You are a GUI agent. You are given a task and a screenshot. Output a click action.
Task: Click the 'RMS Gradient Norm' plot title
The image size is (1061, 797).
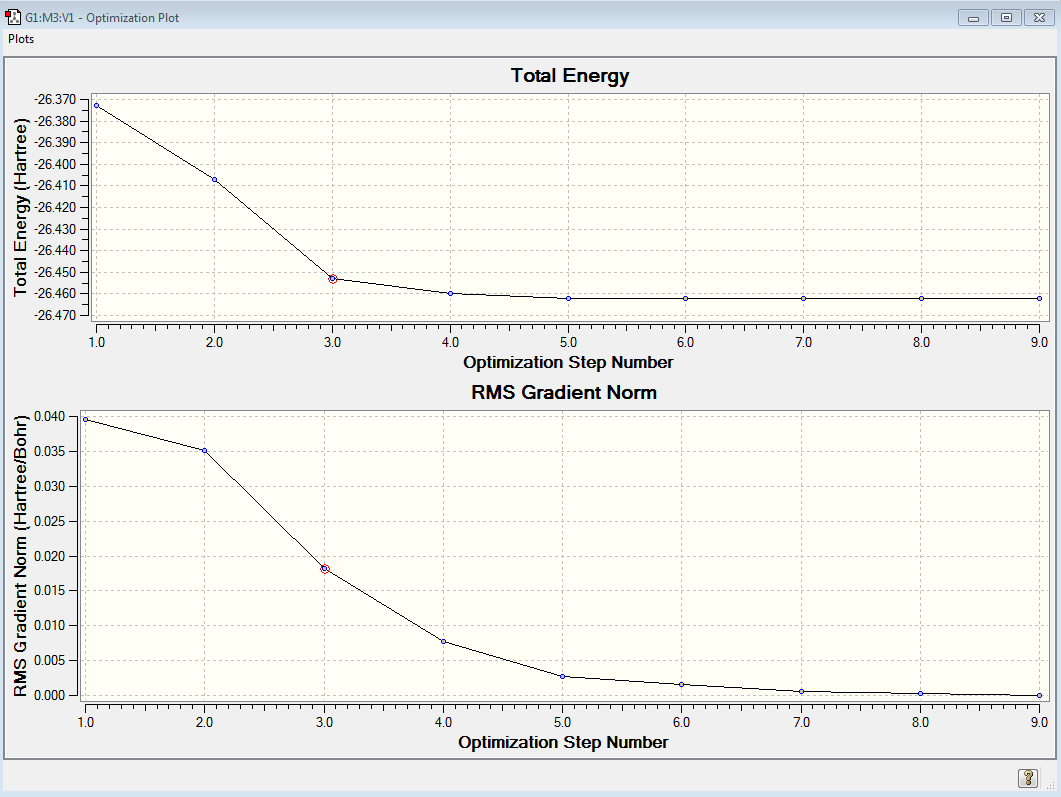coord(564,392)
